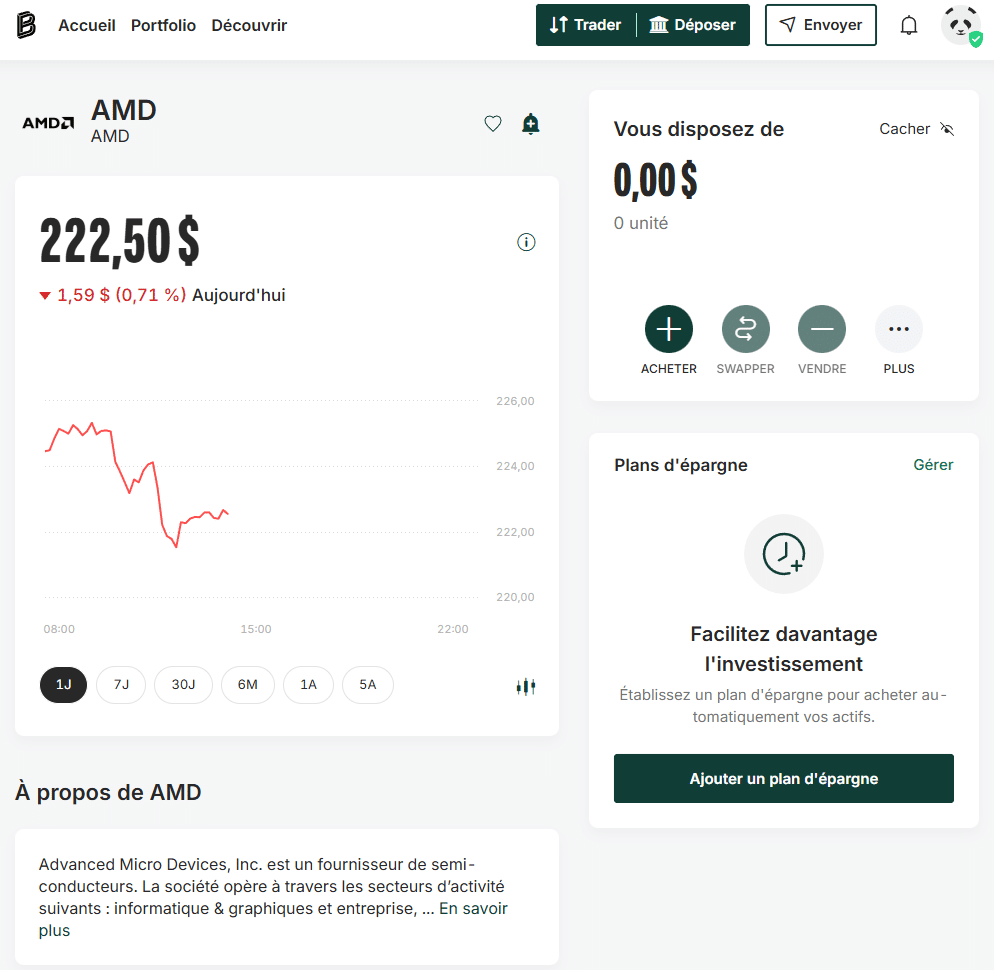Click the Swapper icon
The image size is (994, 970).
pos(746,329)
